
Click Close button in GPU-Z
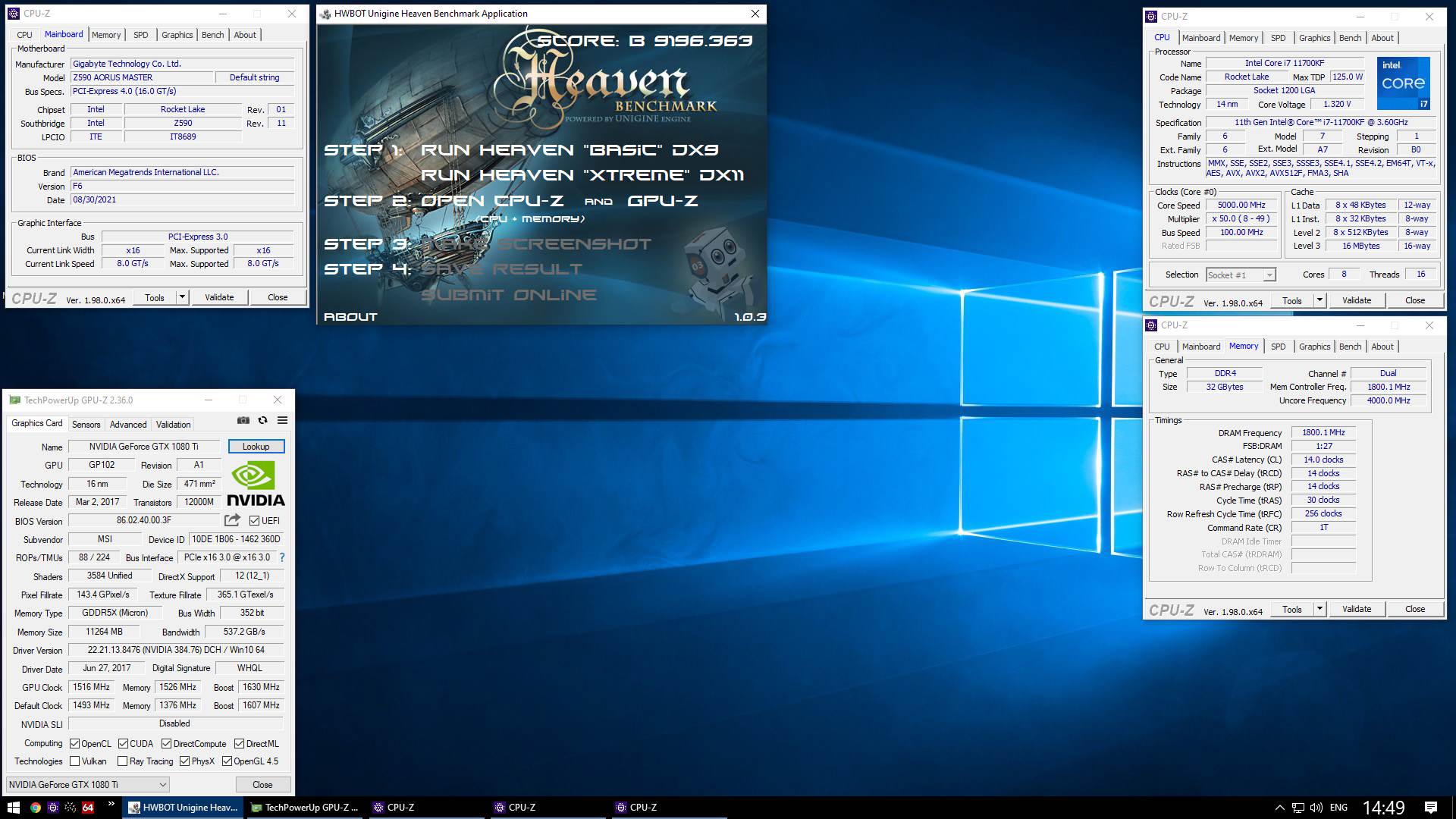(x=262, y=785)
